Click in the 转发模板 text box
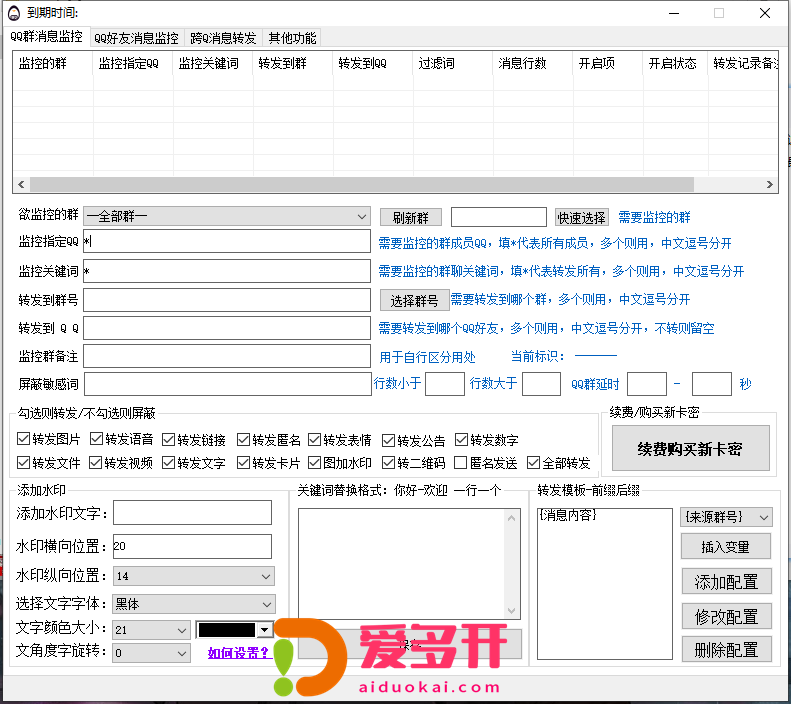The image size is (791, 704). 605,583
